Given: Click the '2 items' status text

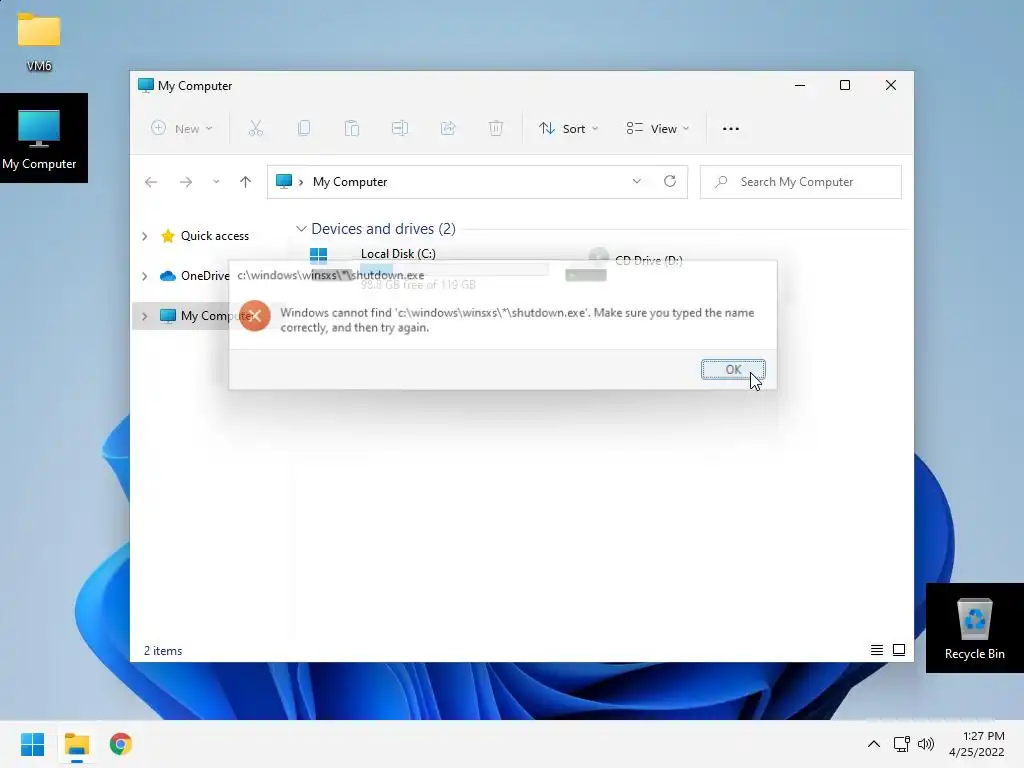Looking at the screenshot, I should [x=163, y=650].
